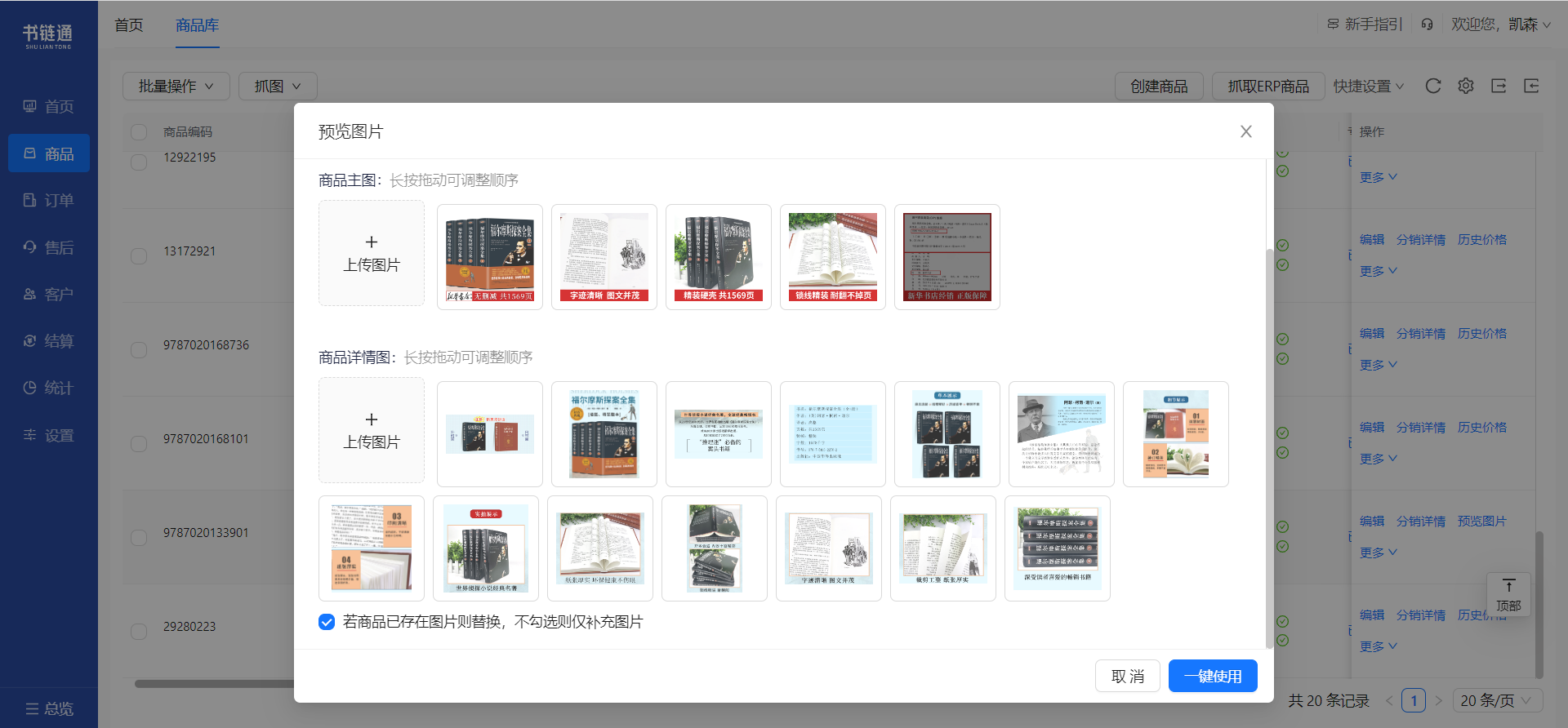The height and width of the screenshot is (728, 1568).
Task: Tick the checkbox for row 9787020133901
Action: click(x=139, y=537)
